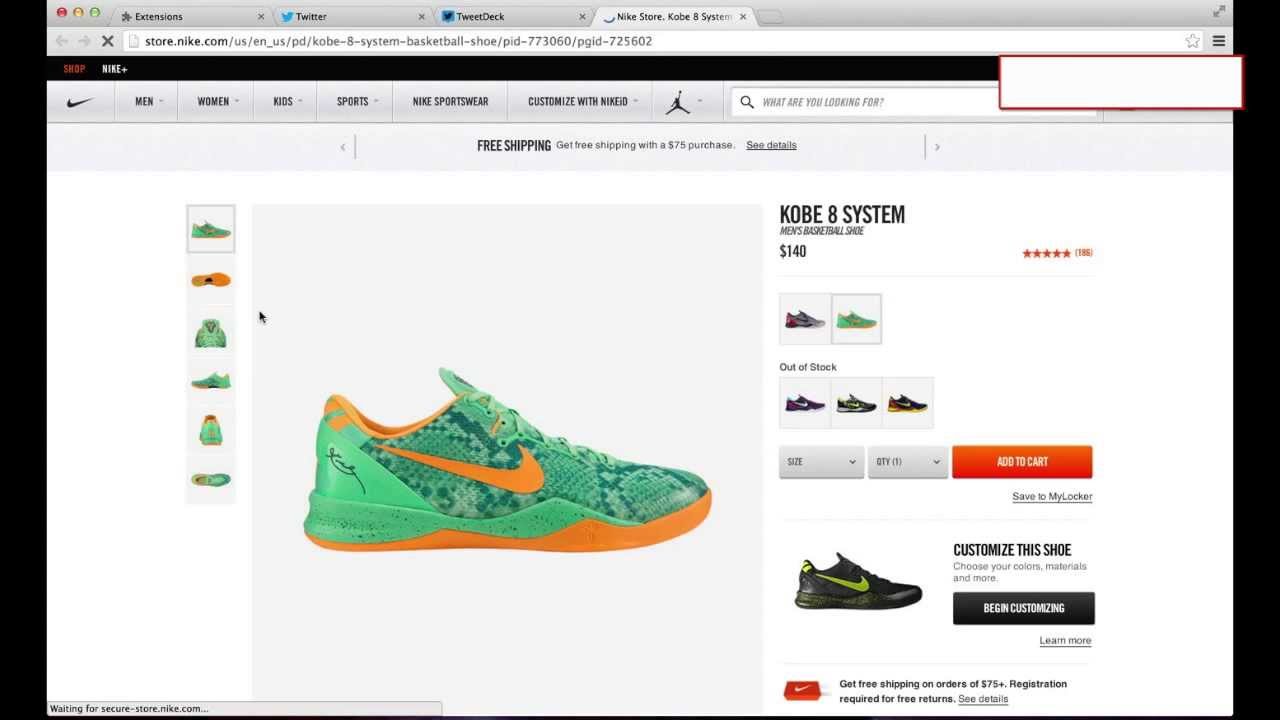
Task: Enter fullscreen with the window arrows icon
Action: pyautogui.click(x=1219, y=11)
